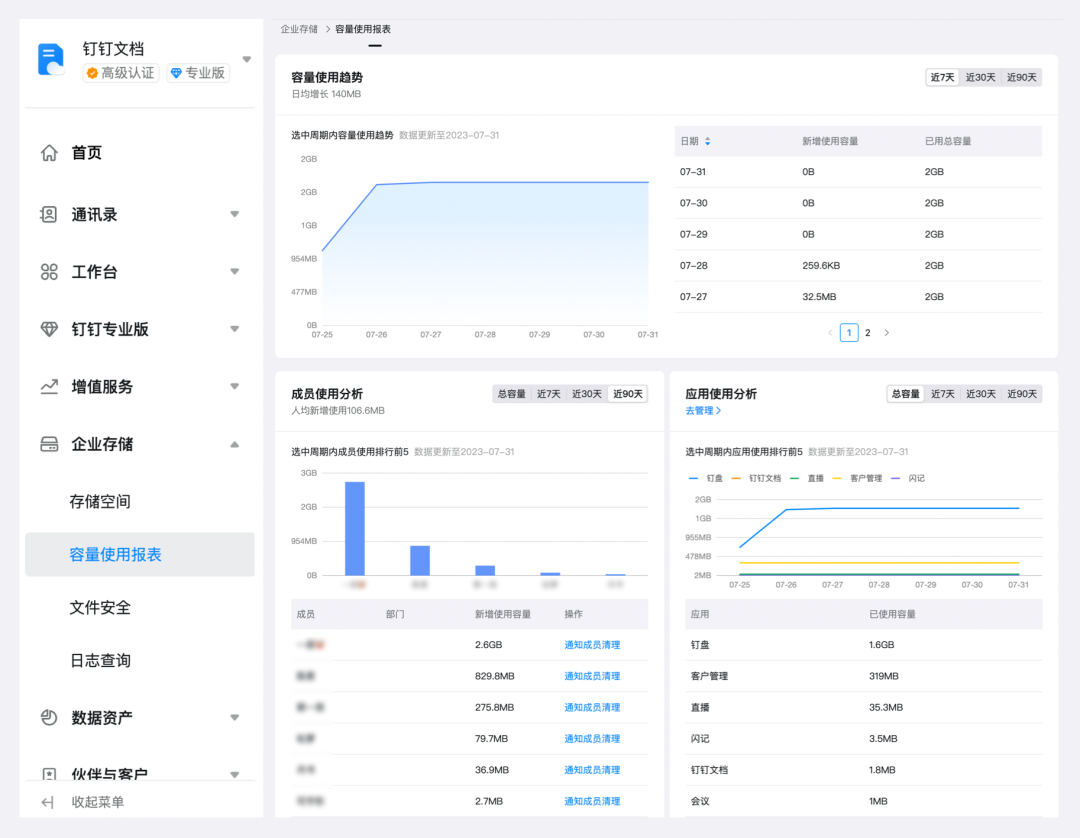Click the 去管理 link
Viewport: 1080px width, 838px height.
(x=703, y=411)
